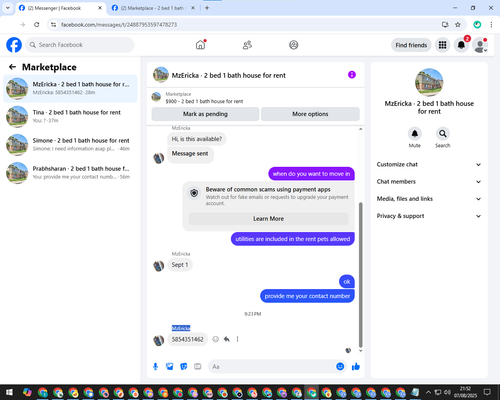The height and width of the screenshot is (400, 500).
Task: Open a new browser tab
Action: [207, 8]
